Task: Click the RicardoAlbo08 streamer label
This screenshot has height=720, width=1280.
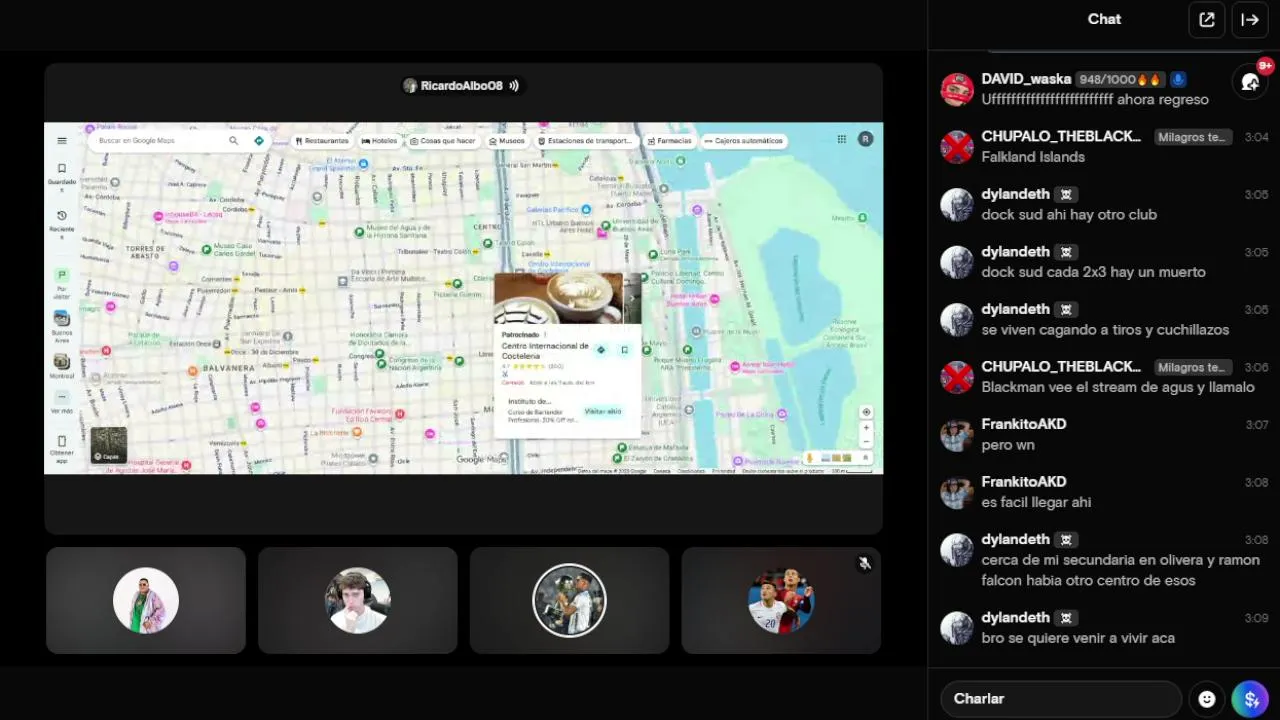Action: coord(461,86)
